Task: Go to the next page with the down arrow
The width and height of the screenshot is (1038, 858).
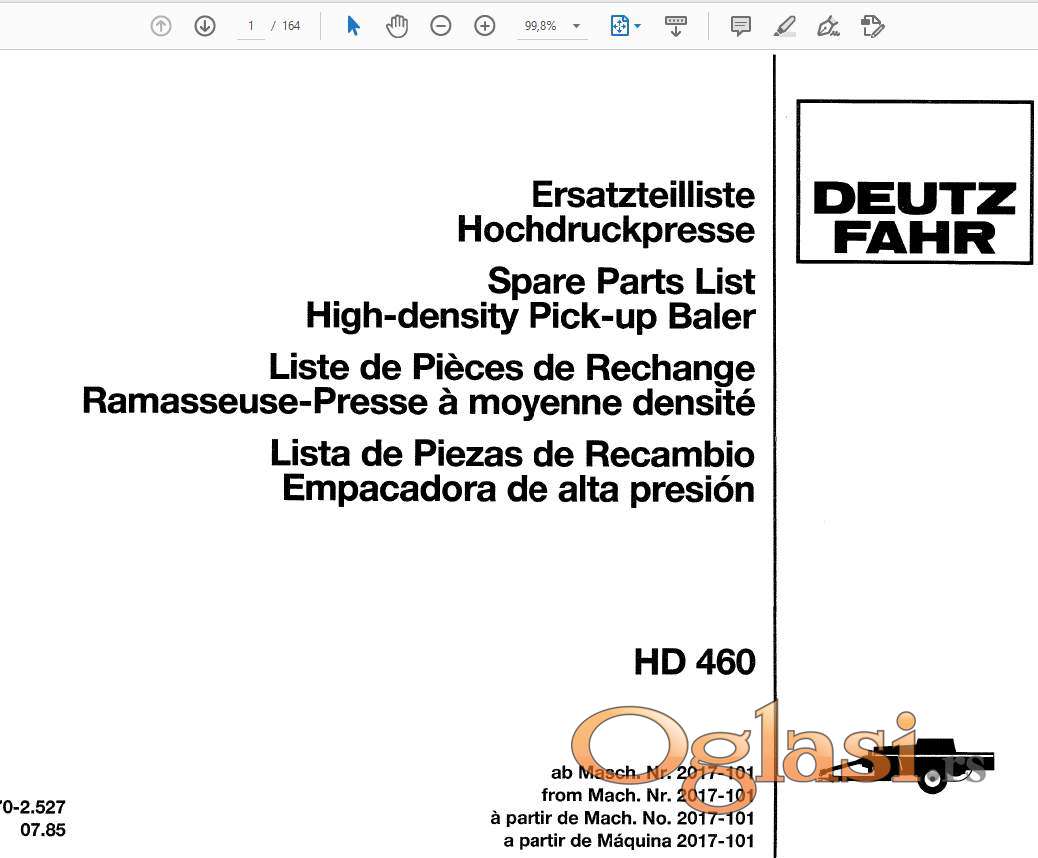Action: (x=205, y=26)
